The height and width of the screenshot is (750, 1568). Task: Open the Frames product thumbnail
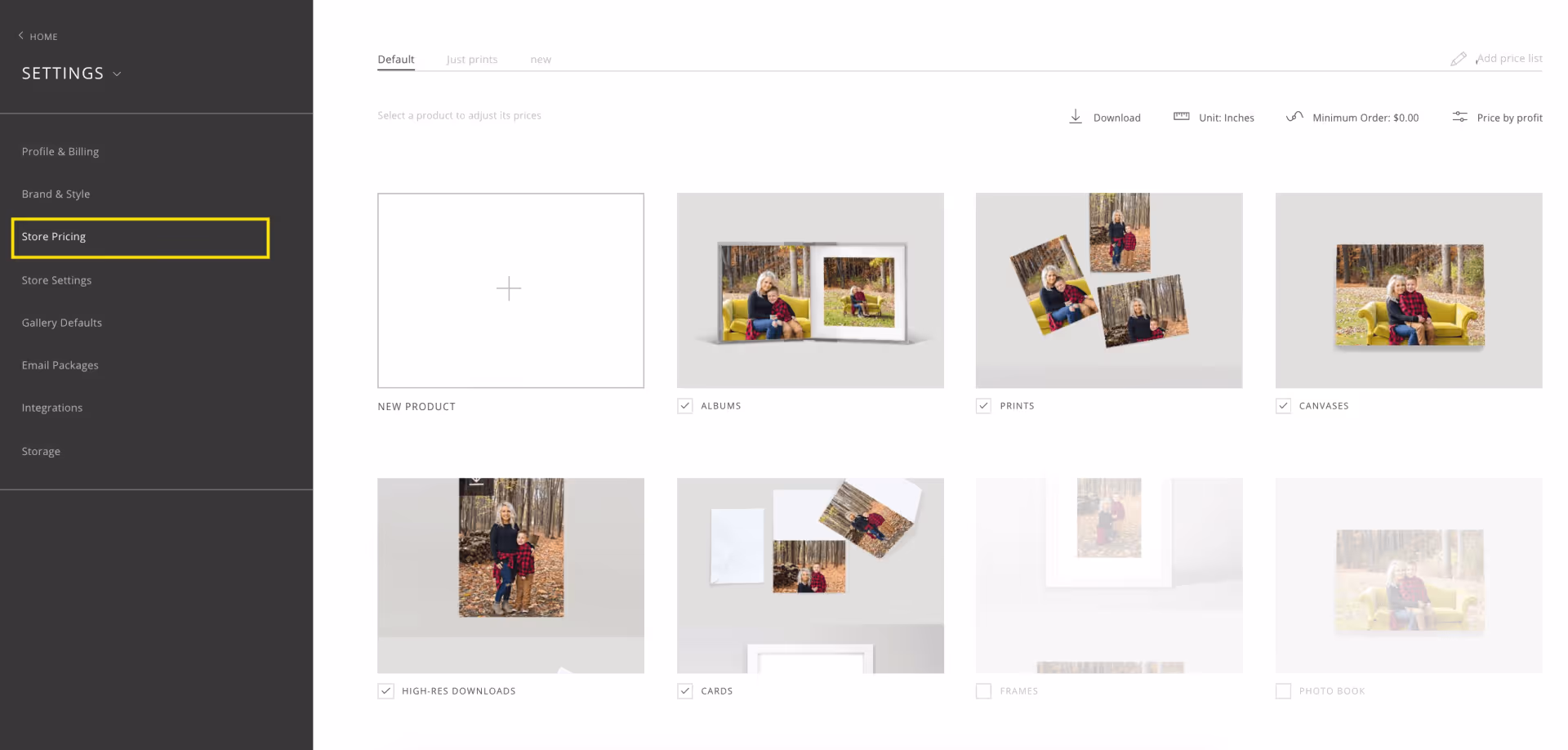tap(1109, 575)
